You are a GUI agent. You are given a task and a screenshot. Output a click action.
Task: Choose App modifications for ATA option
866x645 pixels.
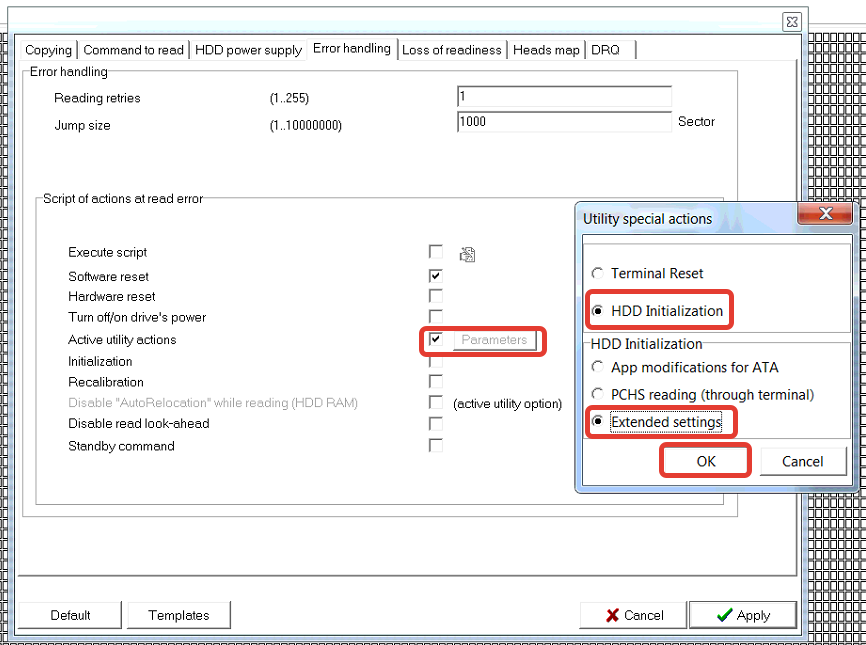[x=598, y=367]
